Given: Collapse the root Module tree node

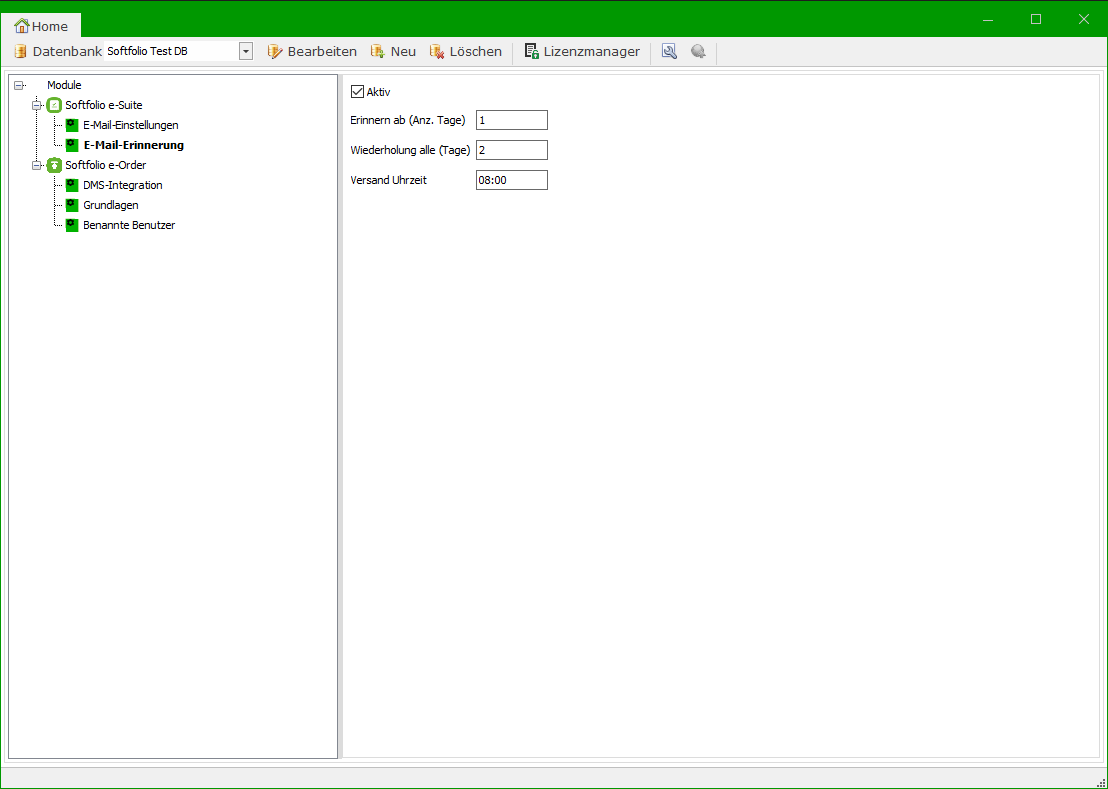Looking at the screenshot, I should (19, 85).
